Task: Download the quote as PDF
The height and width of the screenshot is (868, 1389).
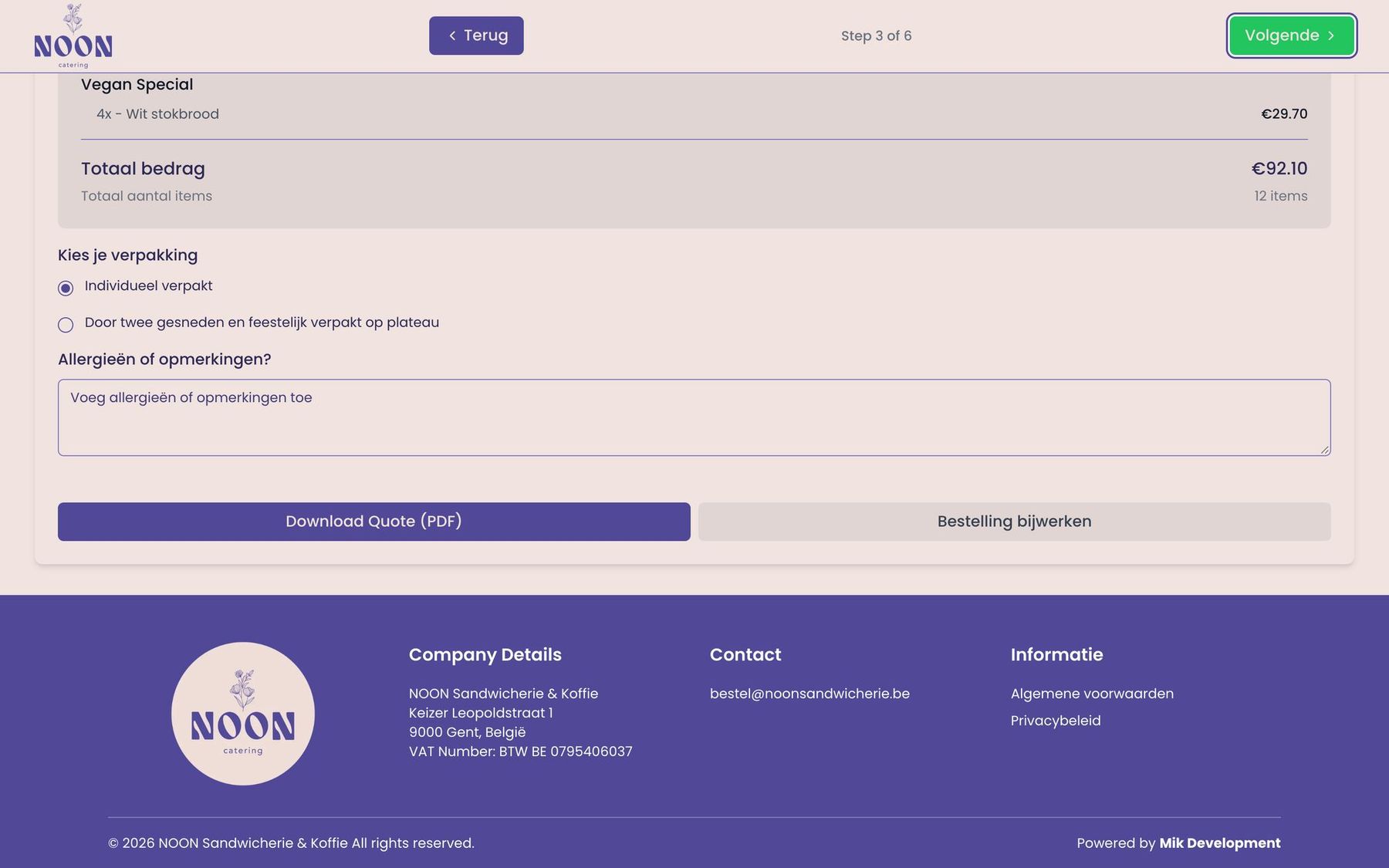Action: 373,522
